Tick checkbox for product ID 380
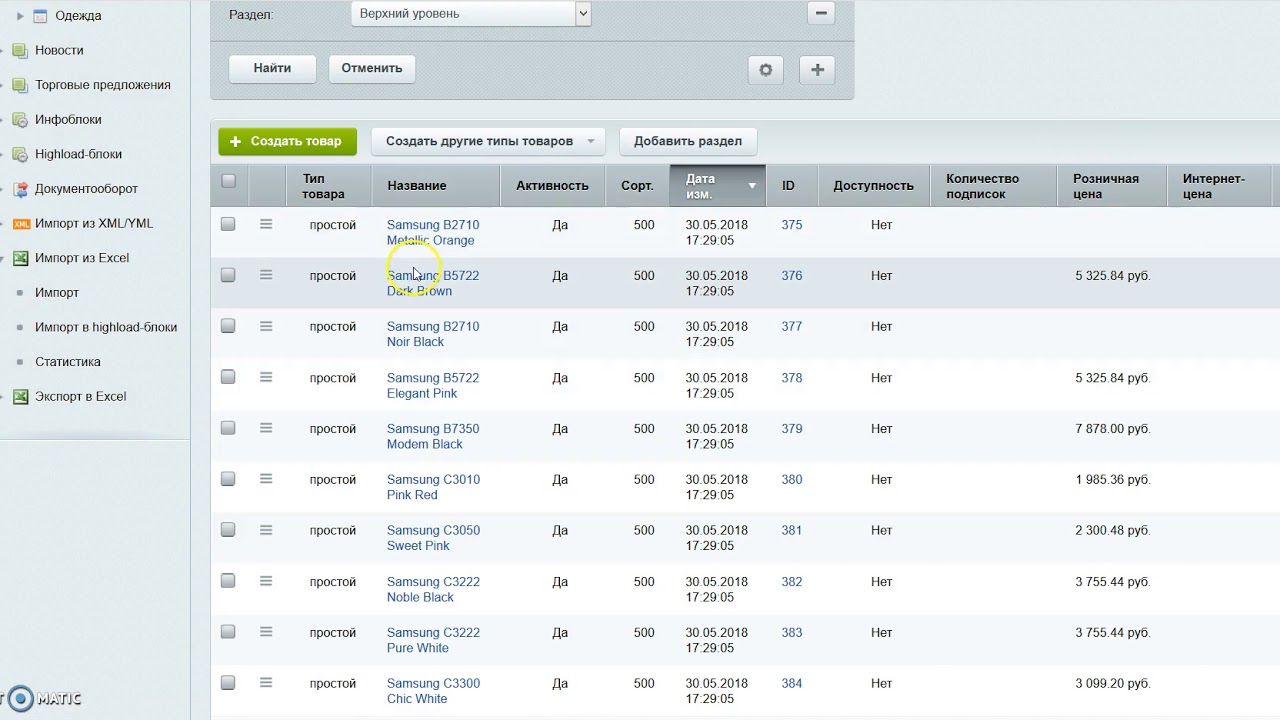This screenshot has width=1280, height=720. (x=228, y=479)
